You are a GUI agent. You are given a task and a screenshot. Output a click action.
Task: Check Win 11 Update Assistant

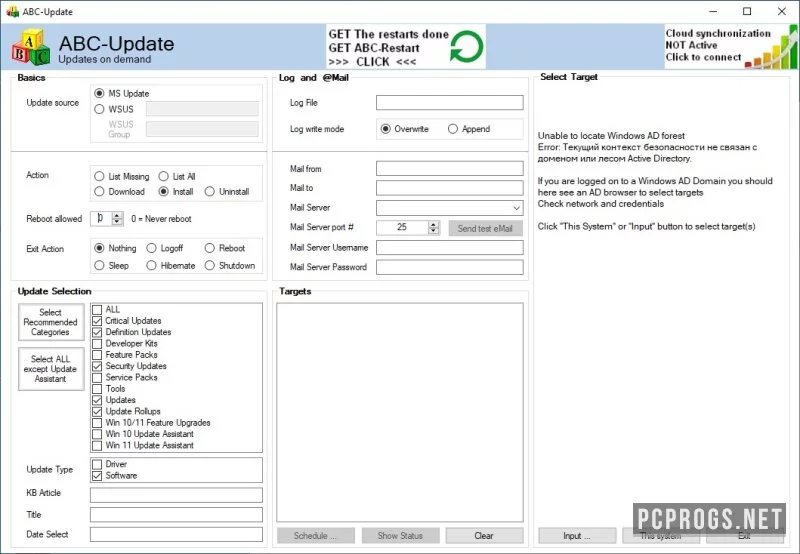click(x=97, y=445)
